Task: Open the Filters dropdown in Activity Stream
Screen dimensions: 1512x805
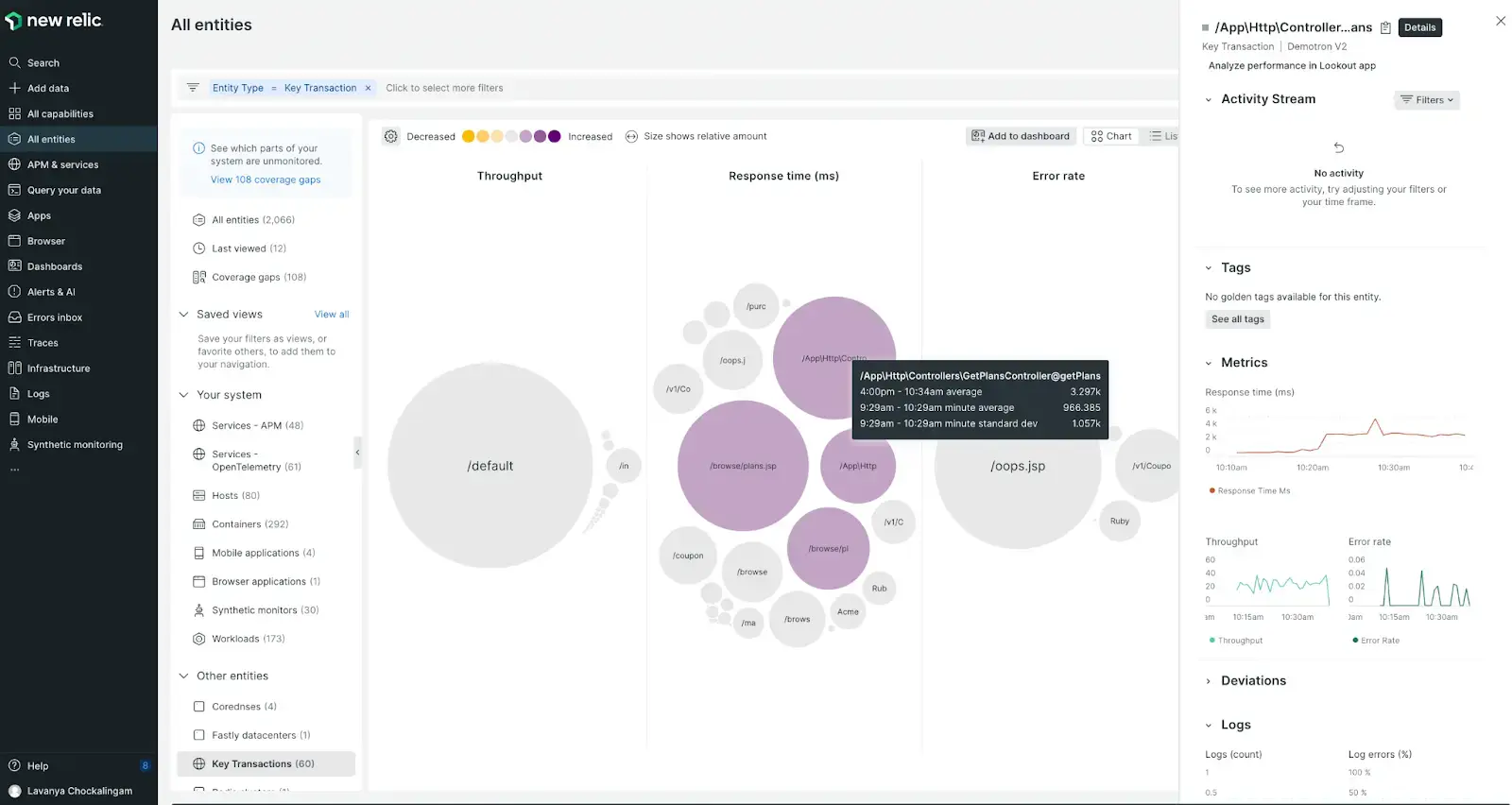Action: click(x=1426, y=100)
